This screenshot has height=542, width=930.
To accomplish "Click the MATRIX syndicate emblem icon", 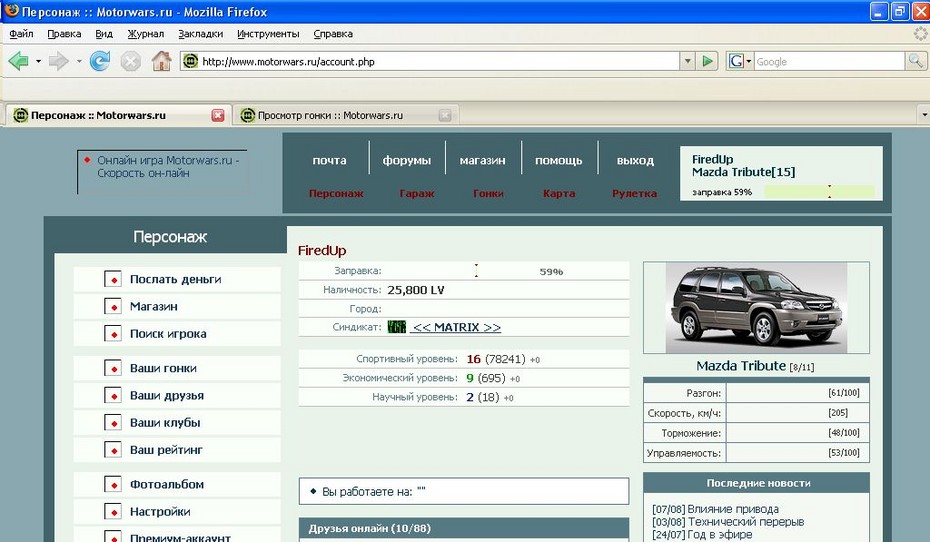I will (397, 327).
